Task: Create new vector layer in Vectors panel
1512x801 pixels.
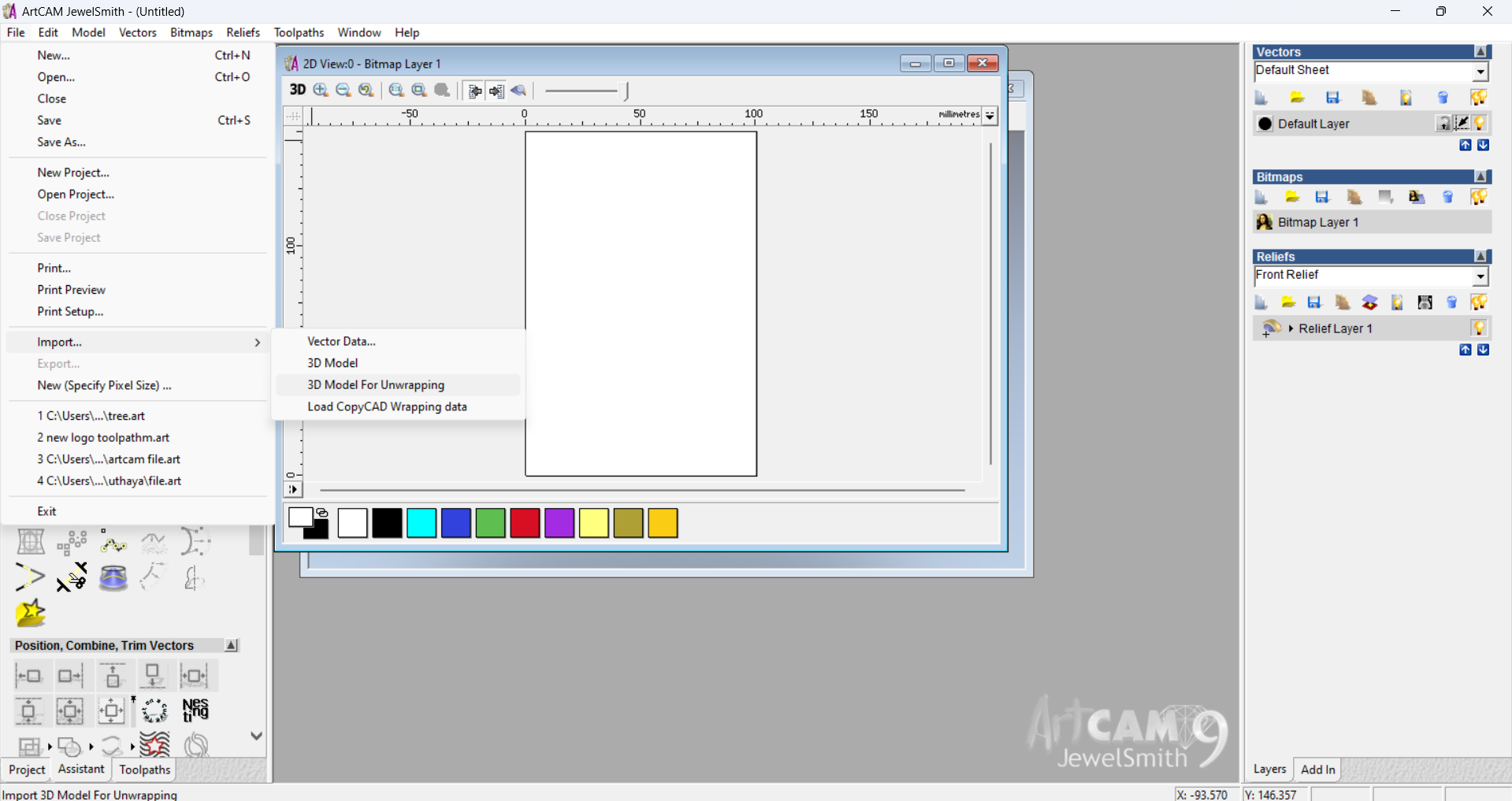Action: 1261,98
